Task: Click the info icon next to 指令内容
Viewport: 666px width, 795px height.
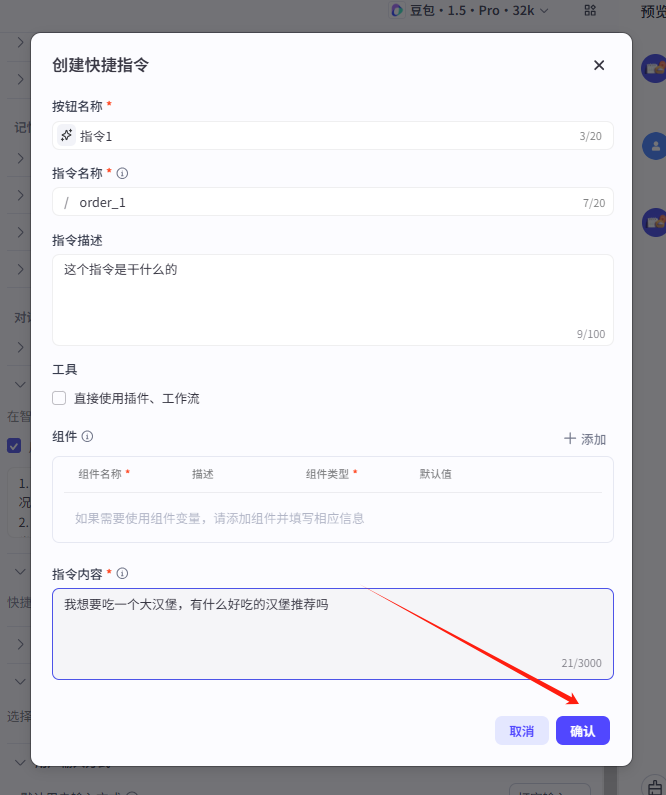Action: click(x=123, y=574)
